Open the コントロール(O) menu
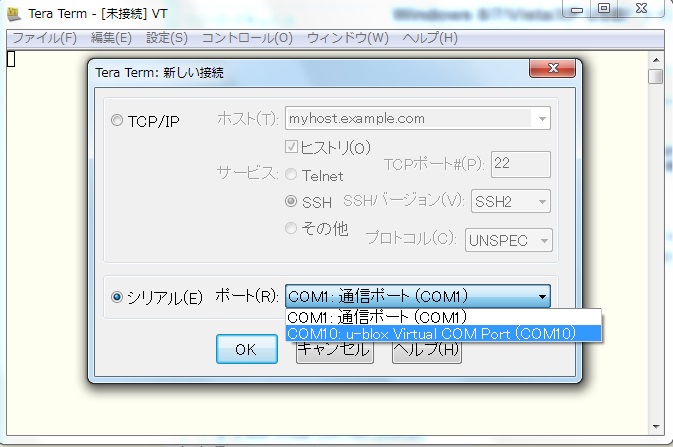Image resolution: width=673 pixels, height=447 pixels. [247, 38]
